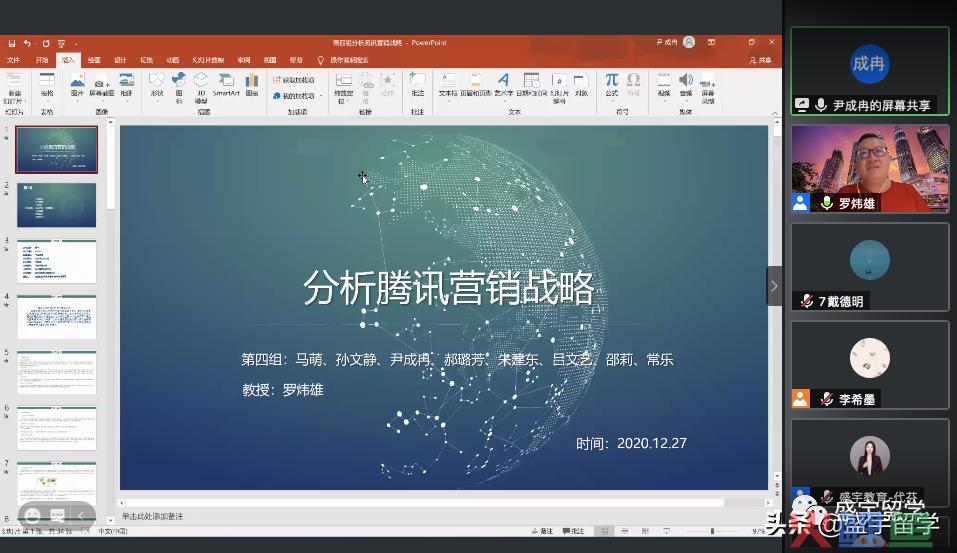Select slide 4 thumbnail
Viewport: 957px width, 553px height.
pyautogui.click(x=56, y=317)
